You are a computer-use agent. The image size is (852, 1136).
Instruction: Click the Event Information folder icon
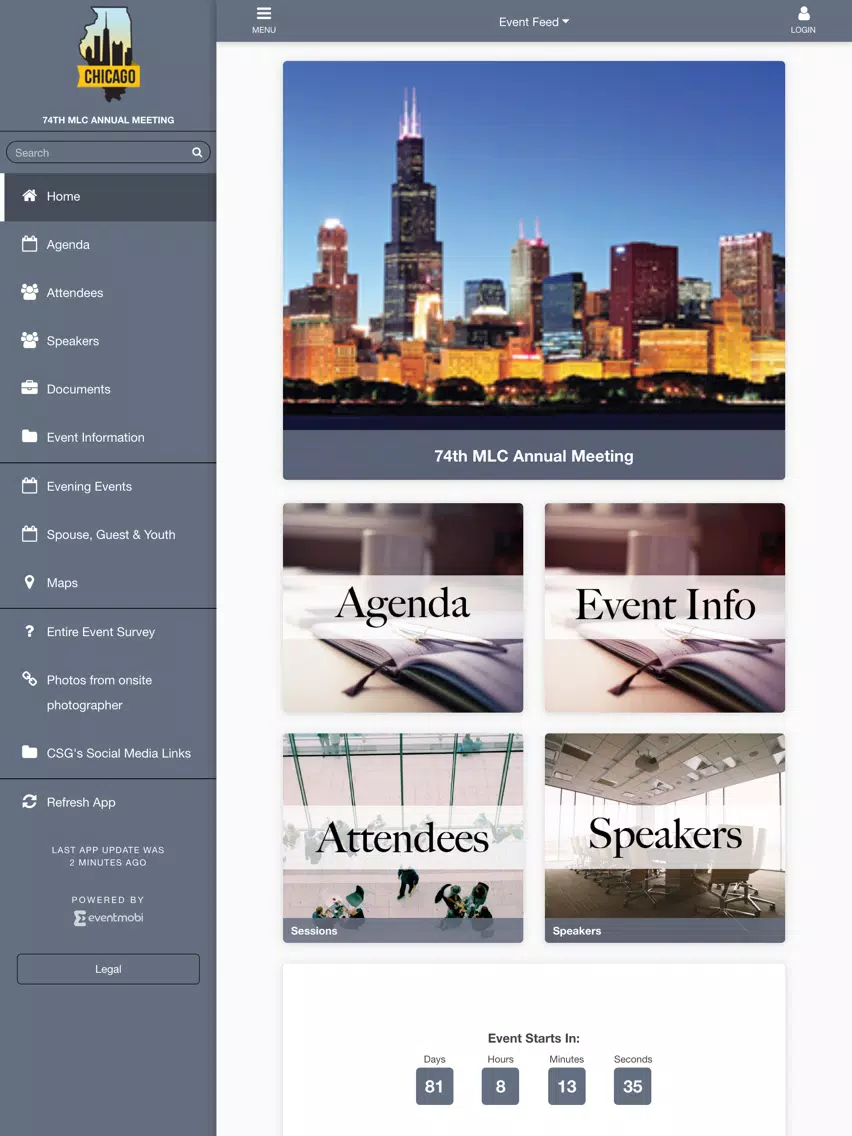30,436
